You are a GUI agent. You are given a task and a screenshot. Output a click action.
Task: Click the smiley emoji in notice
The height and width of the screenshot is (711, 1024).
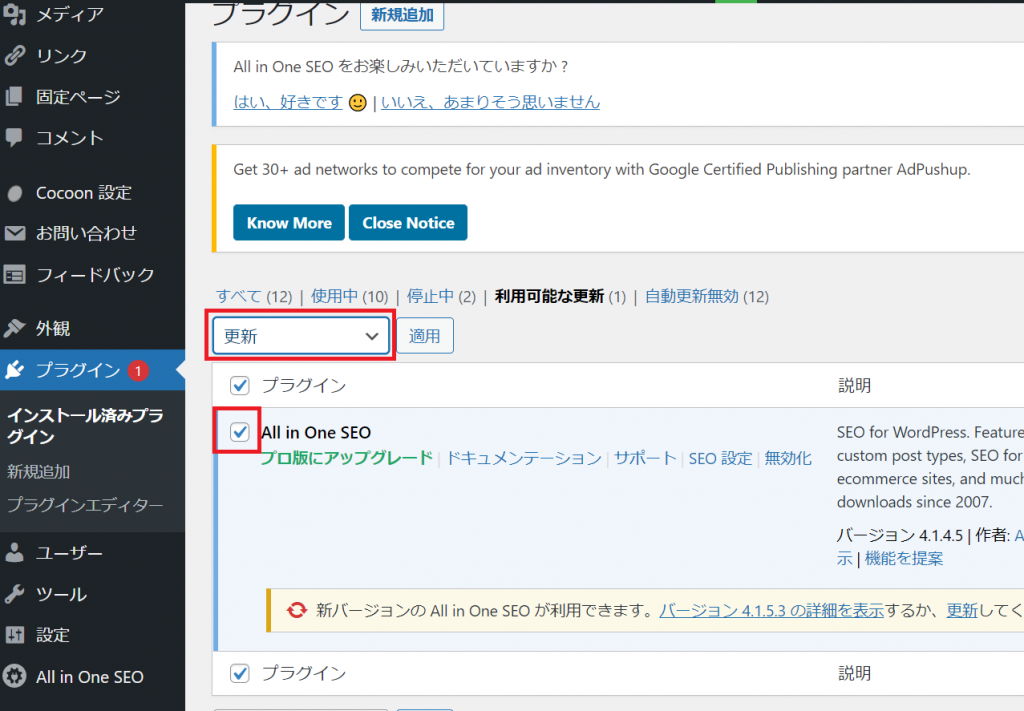pyautogui.click(x=358, y=103)
